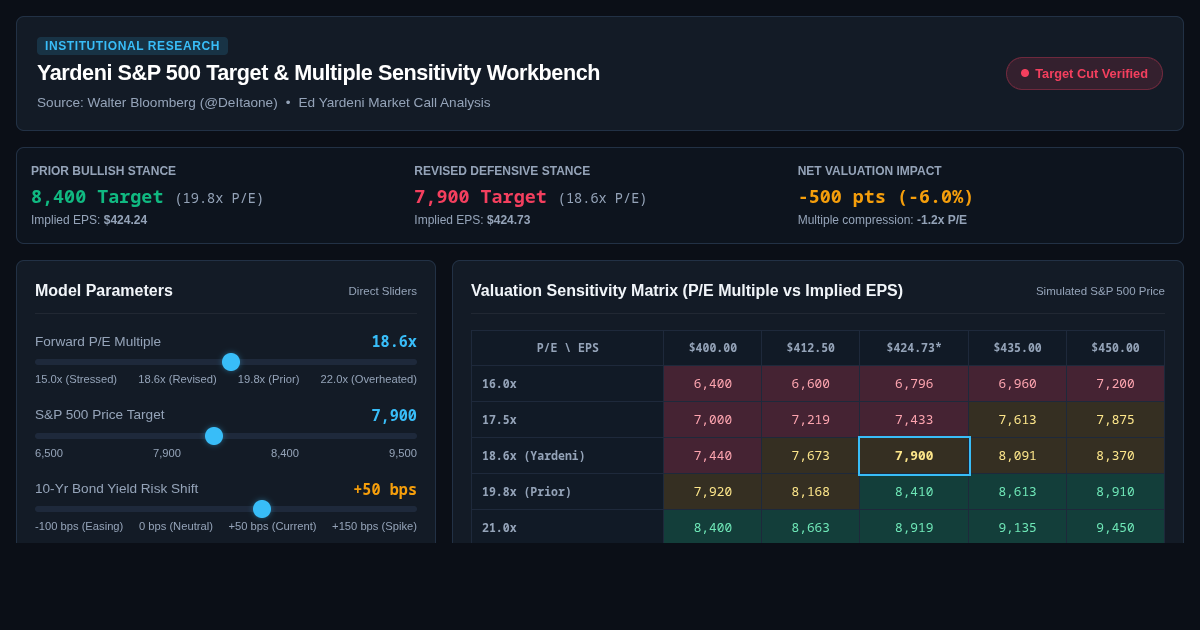Click the 18.6x (Revised) slider tick label
1200x630 pixels.
pos(177,379)
